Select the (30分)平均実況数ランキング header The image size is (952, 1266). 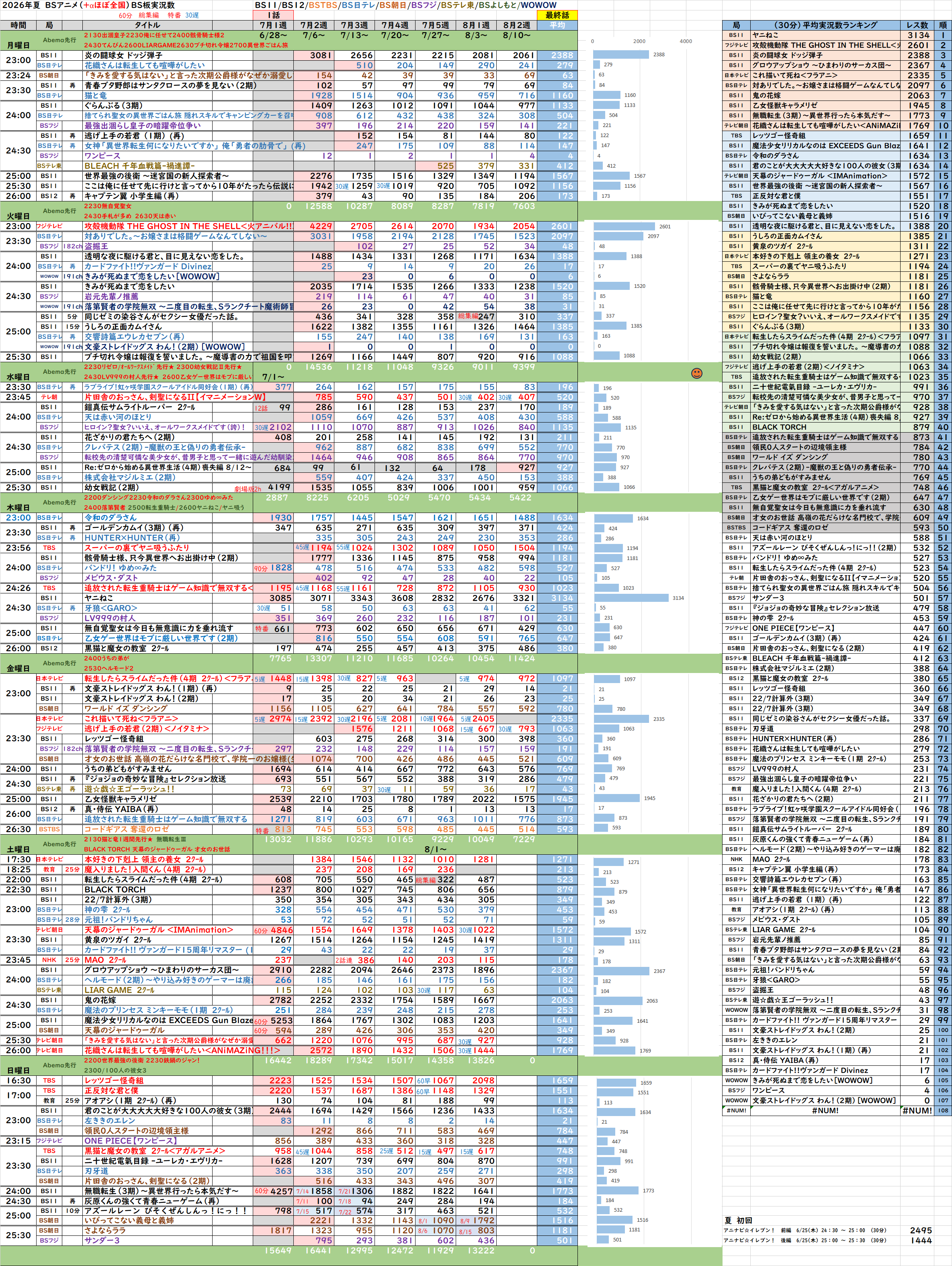tap(825, 25)
